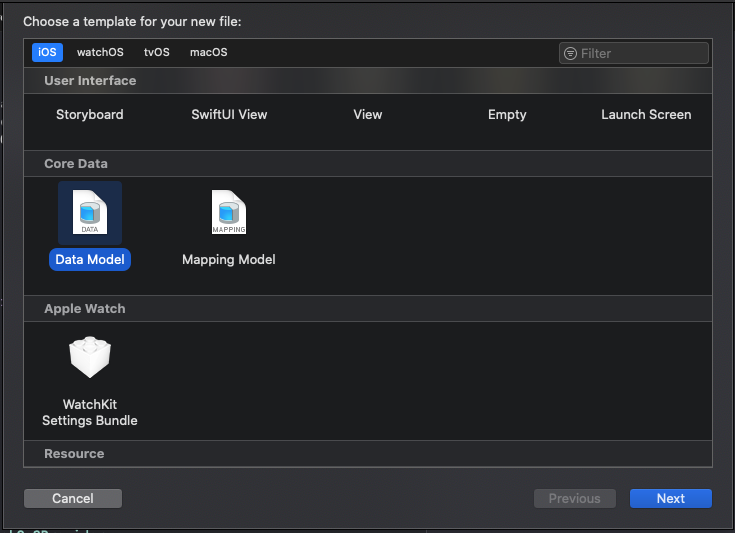Click the Previous button
Viewport: 735px width, 533px height.
tap(575, 498)
